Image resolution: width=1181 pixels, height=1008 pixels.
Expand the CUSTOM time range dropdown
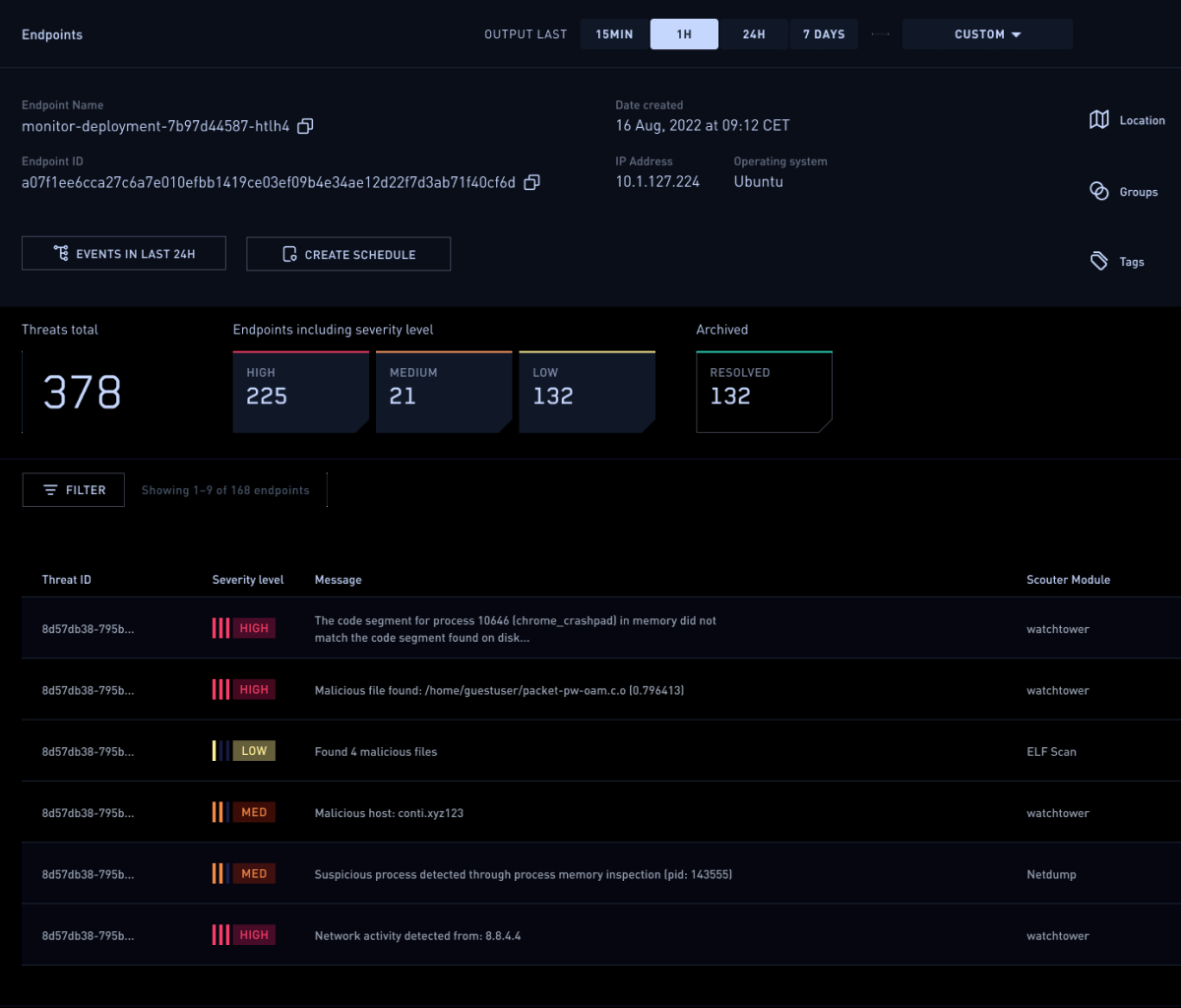pyautogui.click(x=987, y=34)
